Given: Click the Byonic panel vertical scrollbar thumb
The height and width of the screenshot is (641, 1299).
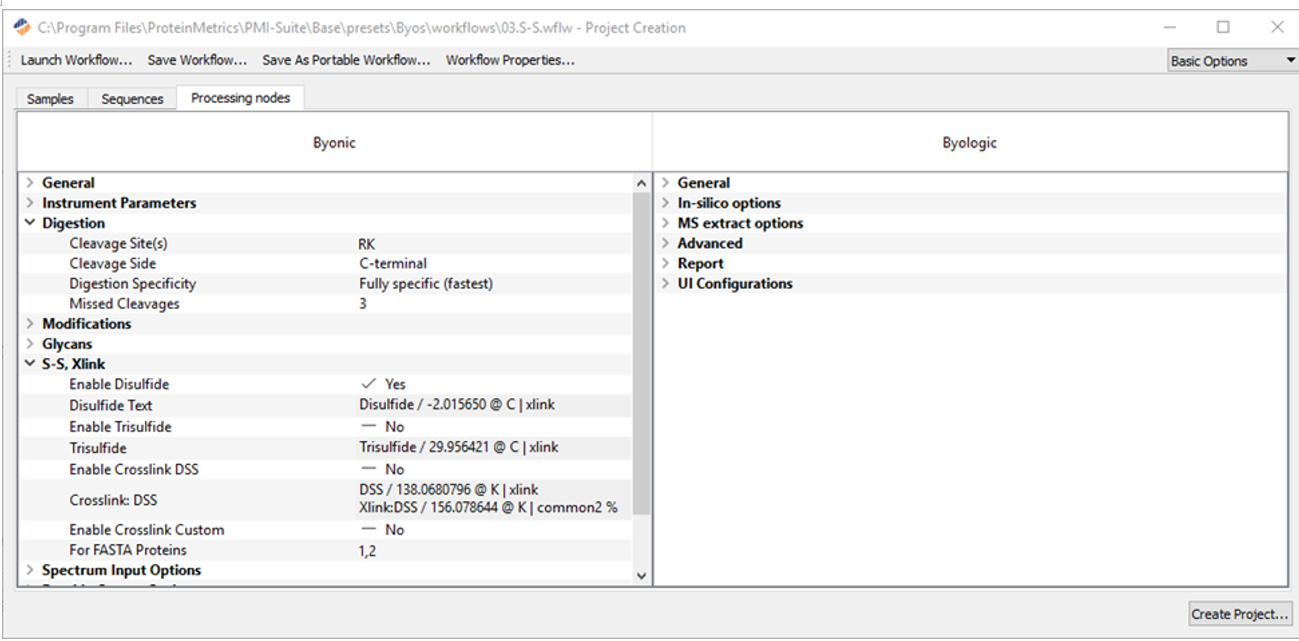Looking at the screenshot, I should 642,353.
